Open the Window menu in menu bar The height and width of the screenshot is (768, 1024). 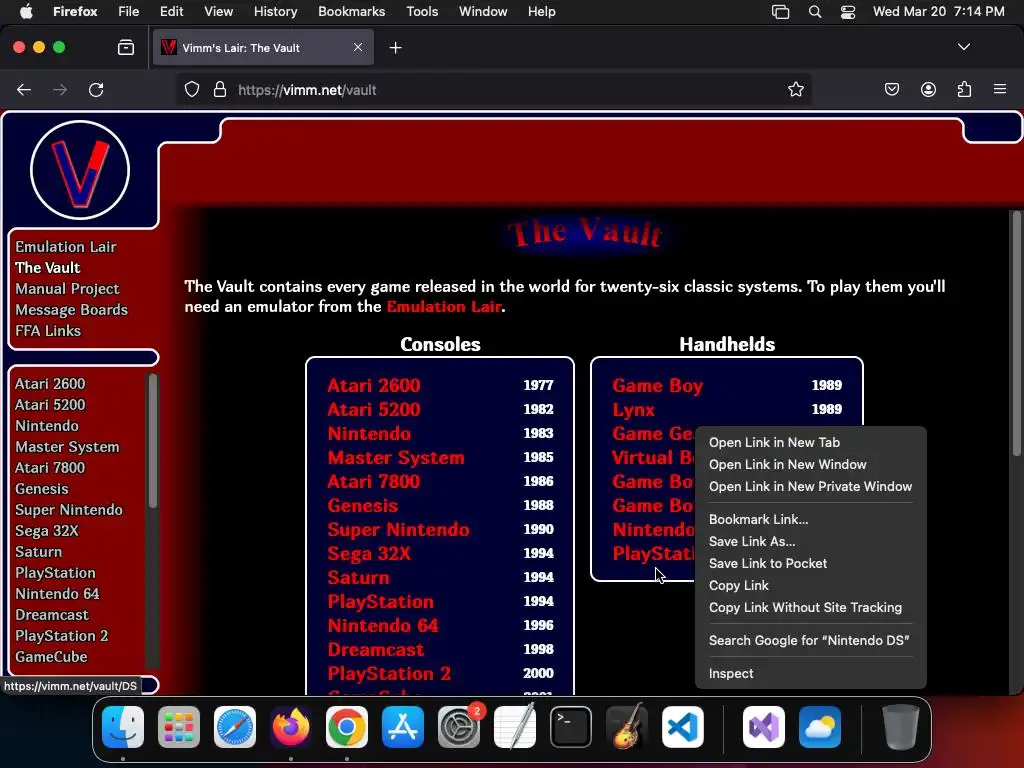click(x=483, y=11)
